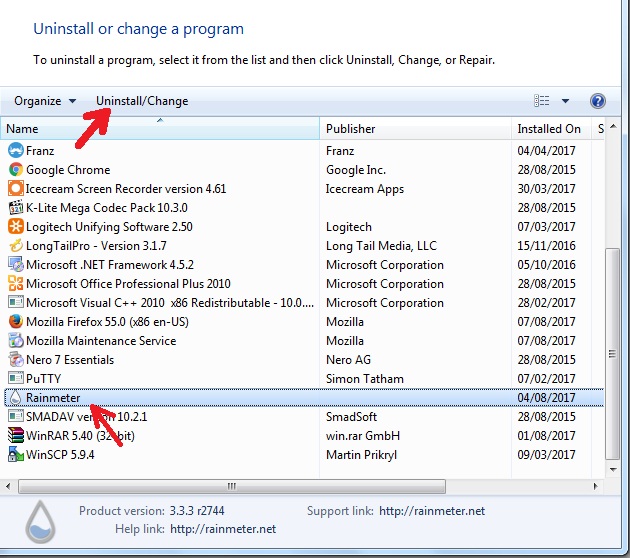Viewport: 630px width, 558px height.
Task: Select the Rainmeter entry name
Action: point(53,398)
